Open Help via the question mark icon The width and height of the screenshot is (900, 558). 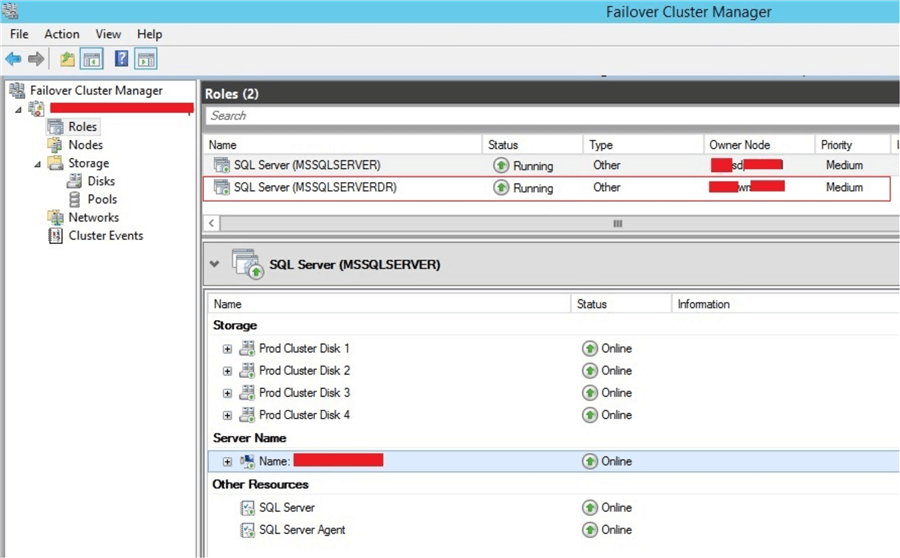click(x=122, y=59)
